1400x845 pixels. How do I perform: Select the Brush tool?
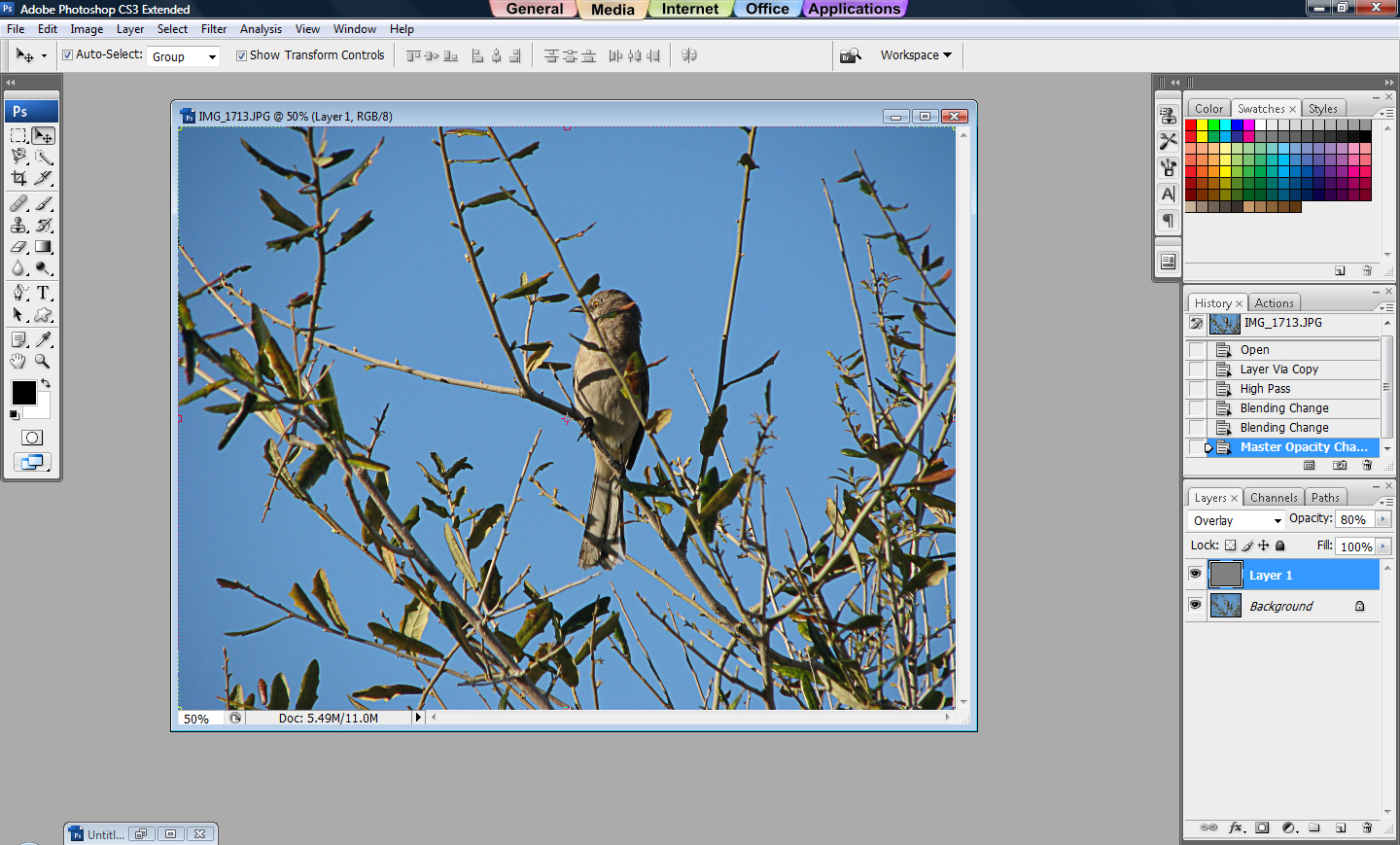[x=43, y=203]
